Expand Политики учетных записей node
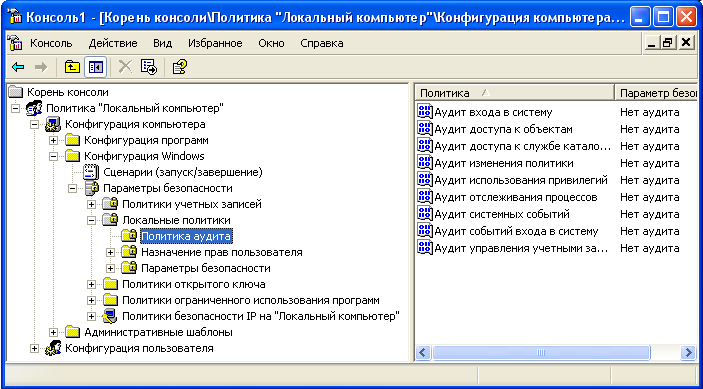Image resolution: width=703 pixels, height=389 pixels. click(x=91, y=204)
